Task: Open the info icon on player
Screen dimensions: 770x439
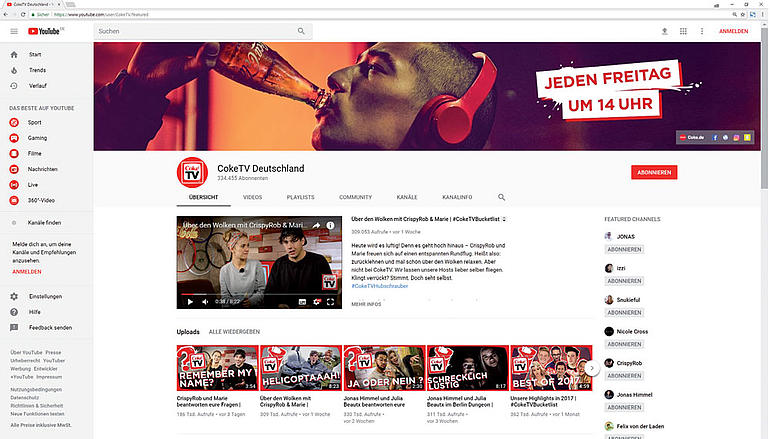Action: 330,225
